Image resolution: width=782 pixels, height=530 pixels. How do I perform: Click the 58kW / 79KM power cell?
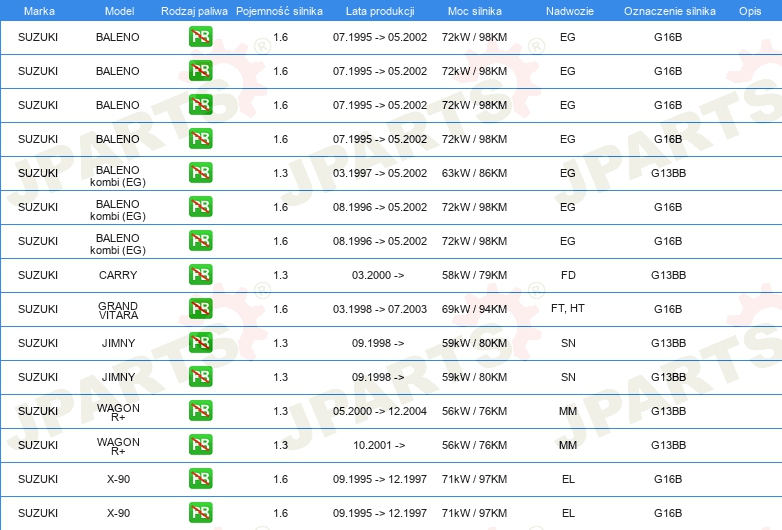pyautogui.click(x=474, y=275)
